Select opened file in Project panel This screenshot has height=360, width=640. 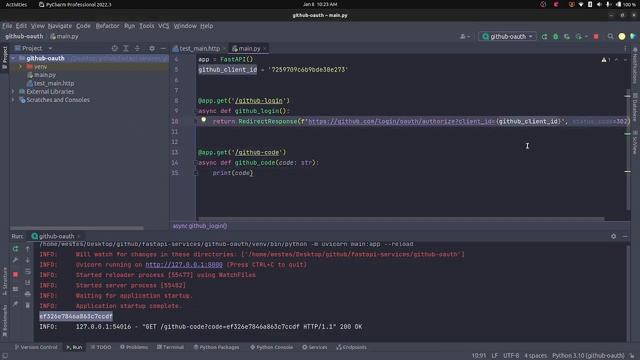coord(115,48)
